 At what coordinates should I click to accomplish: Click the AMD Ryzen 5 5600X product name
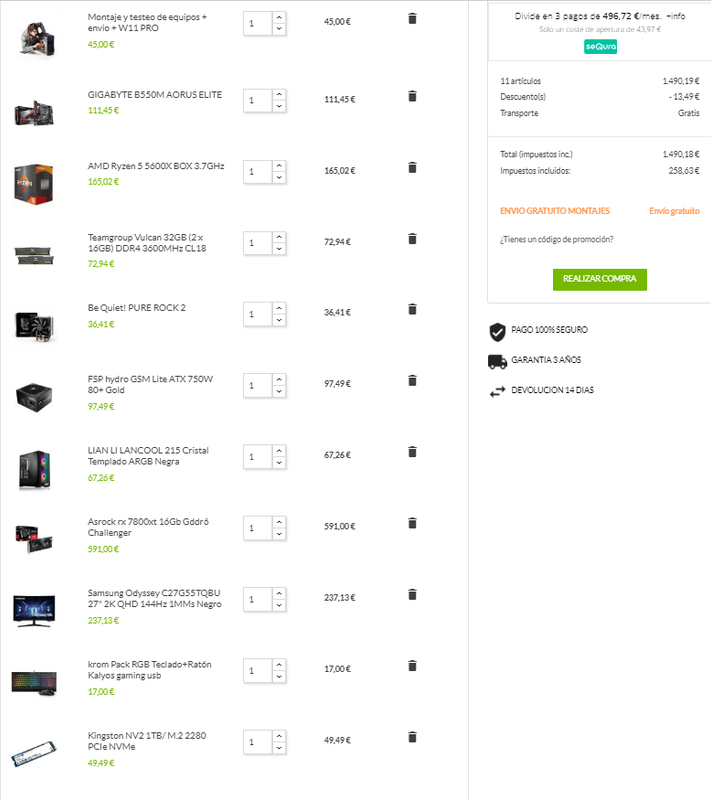156,166
